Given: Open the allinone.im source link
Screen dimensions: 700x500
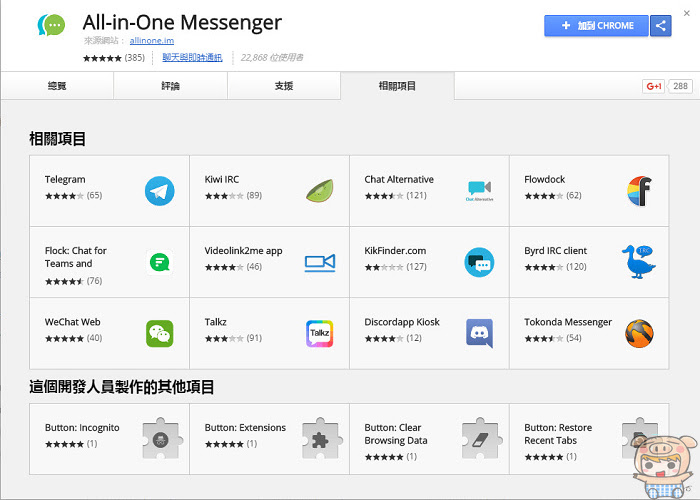Looking at the screenshot, I should click(152, 41).
